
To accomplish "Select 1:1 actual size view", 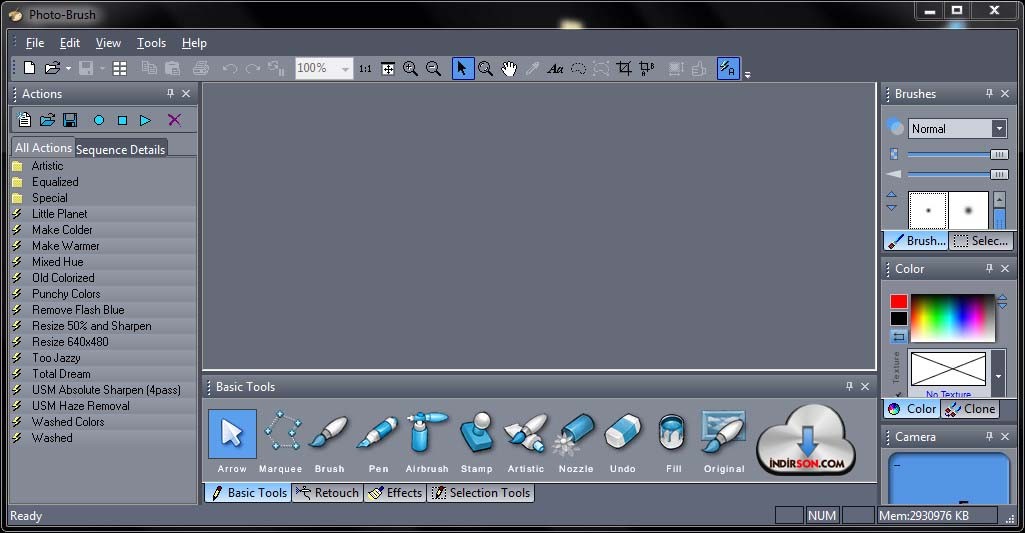I will [x=365, y=68].
